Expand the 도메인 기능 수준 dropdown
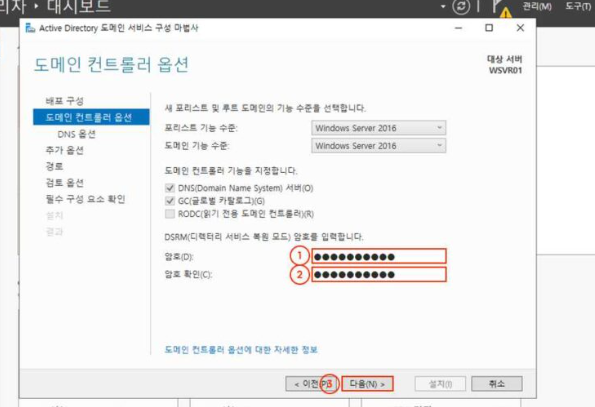Viewport: 595px width, 407px height. 378,146
